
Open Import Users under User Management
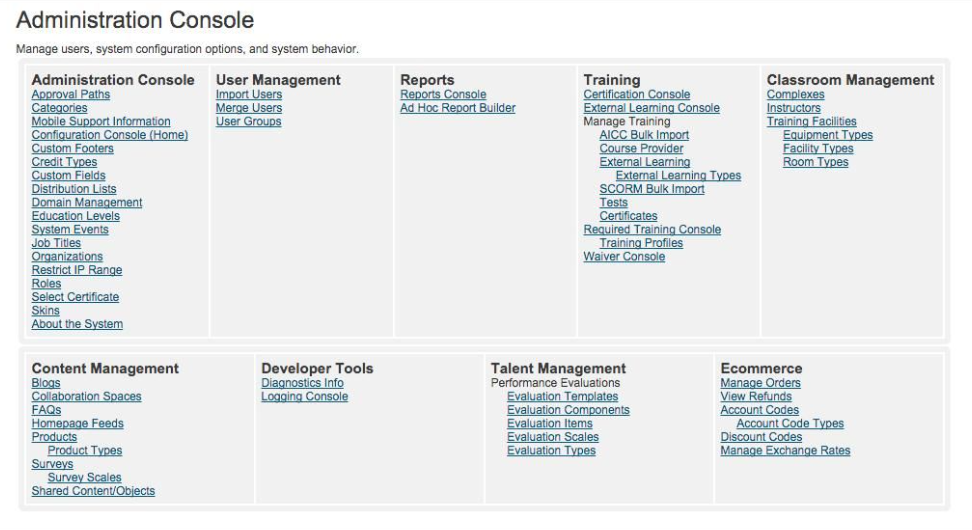[x=249, y=95]
